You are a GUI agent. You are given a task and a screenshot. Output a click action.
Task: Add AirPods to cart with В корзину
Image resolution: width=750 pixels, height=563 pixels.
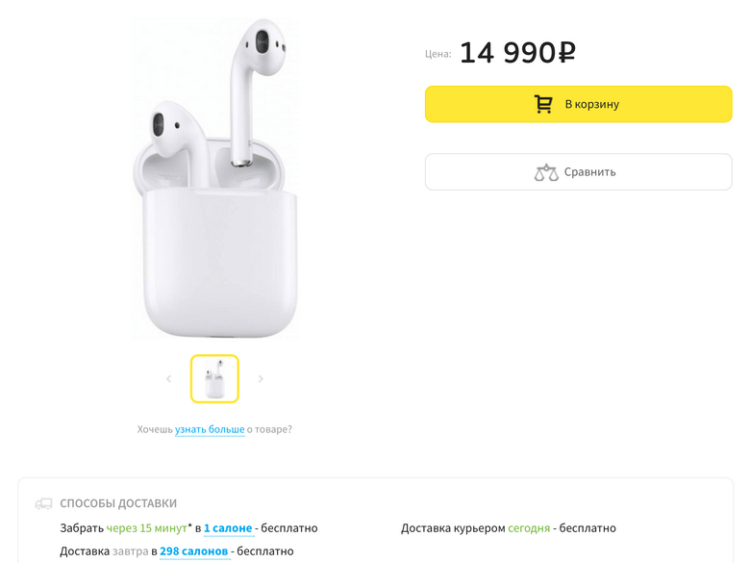[x=578, y=104]
